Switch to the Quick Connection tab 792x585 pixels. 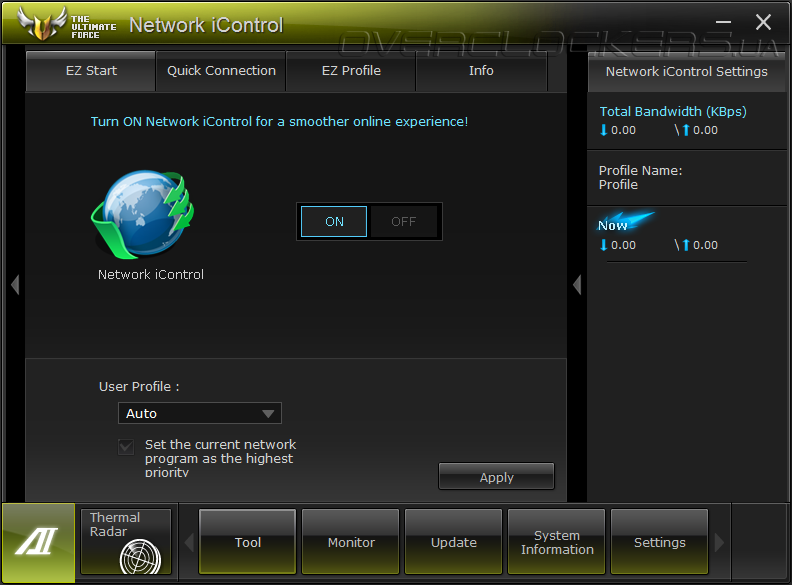221,71
